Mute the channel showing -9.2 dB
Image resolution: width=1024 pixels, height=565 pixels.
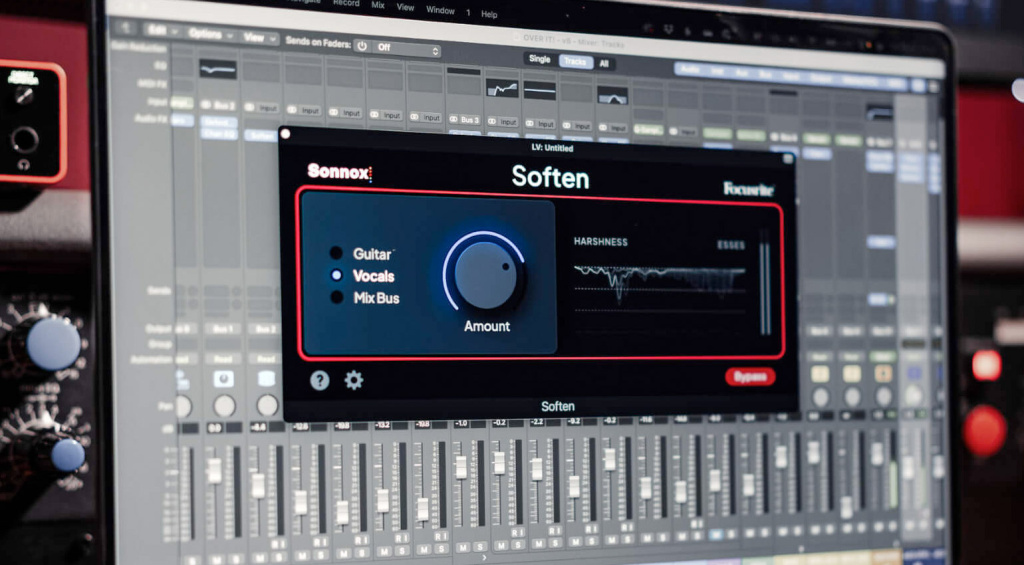click(576, 542)
